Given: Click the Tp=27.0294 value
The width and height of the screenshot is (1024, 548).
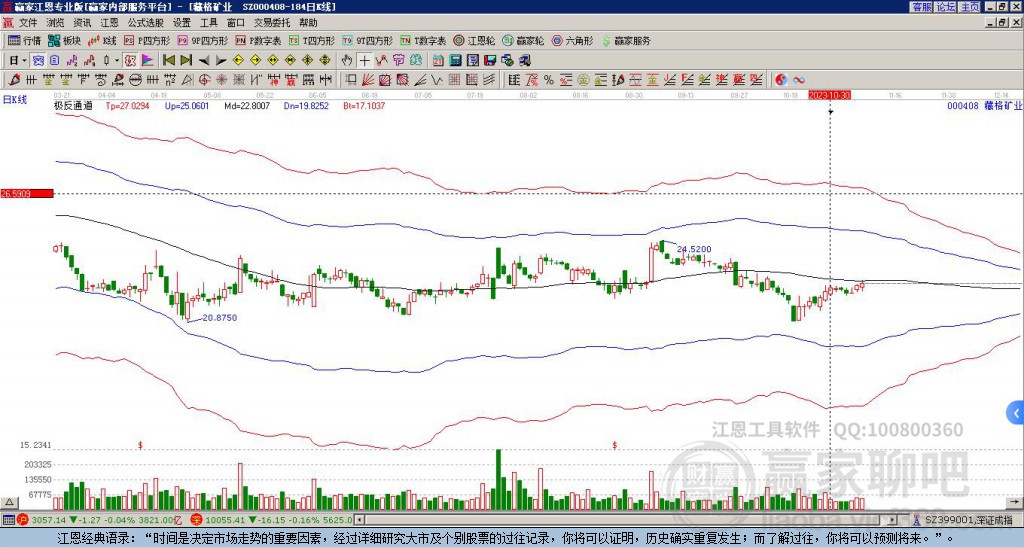Looking at the screenshot, I should (127, 105).
